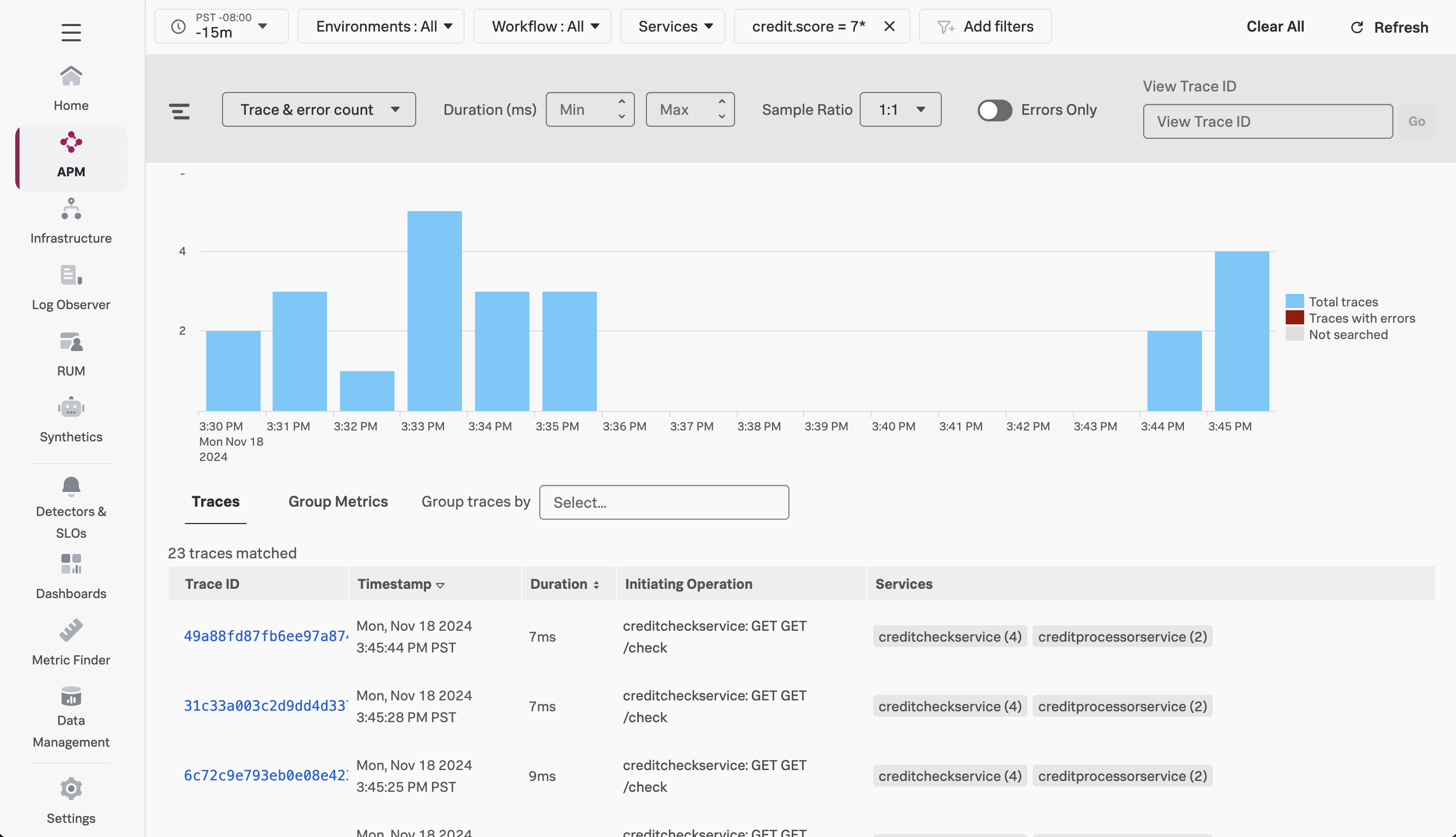Expand Trace & error count dropdown
The image size is (1456, 837).
point(319,110)
